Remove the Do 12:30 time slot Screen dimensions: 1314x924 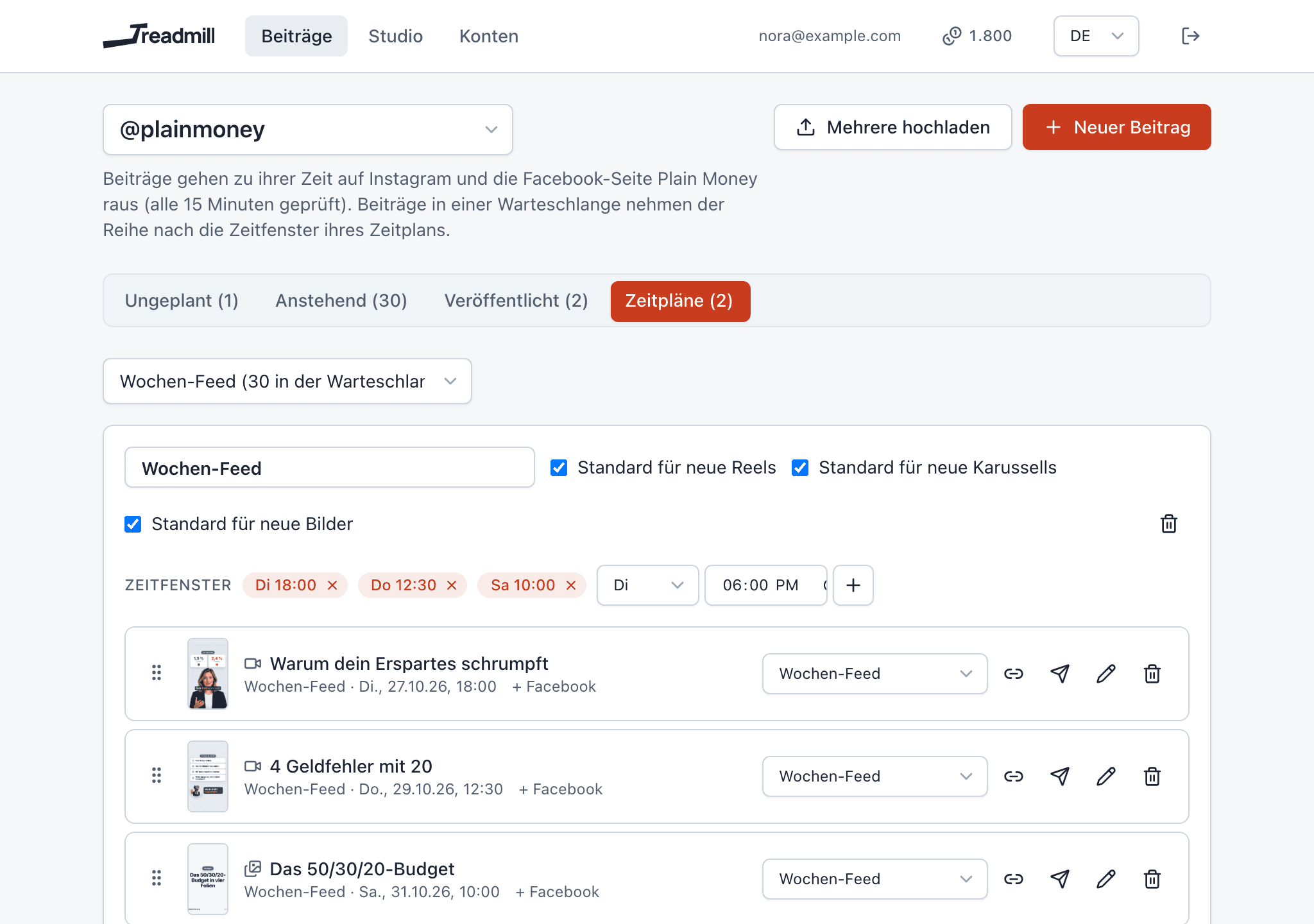452,585
